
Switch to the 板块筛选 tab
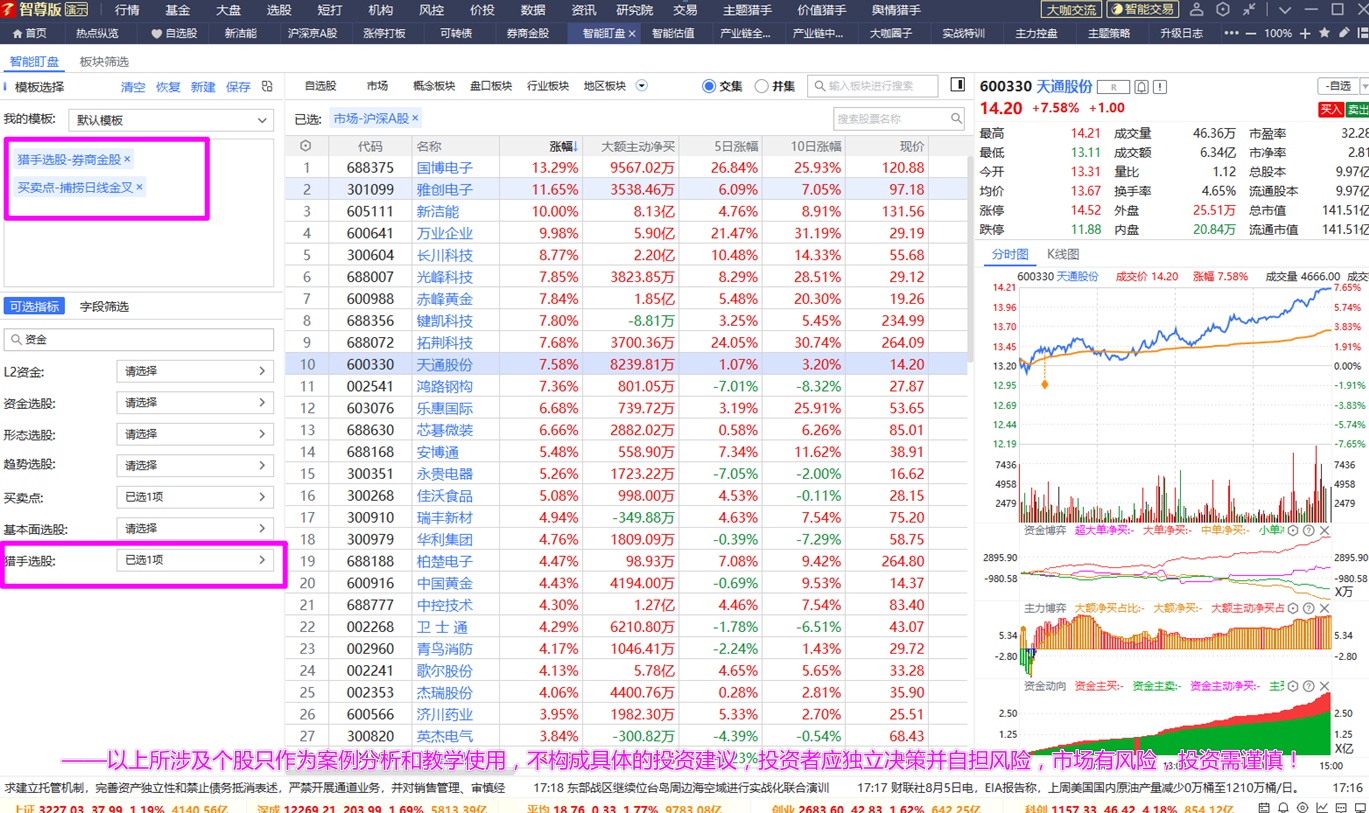(104, 62)
